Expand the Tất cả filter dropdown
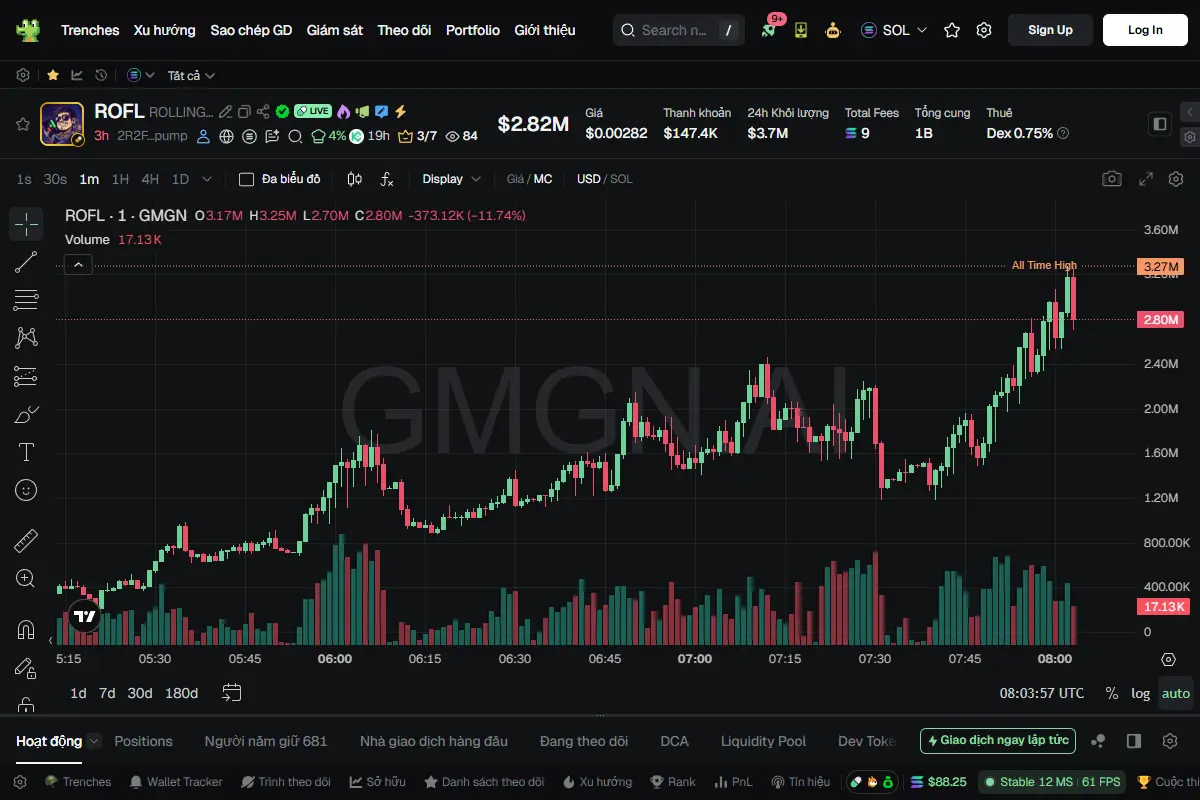This screenshot has height=800, width=1200. (x=191, y=75)
